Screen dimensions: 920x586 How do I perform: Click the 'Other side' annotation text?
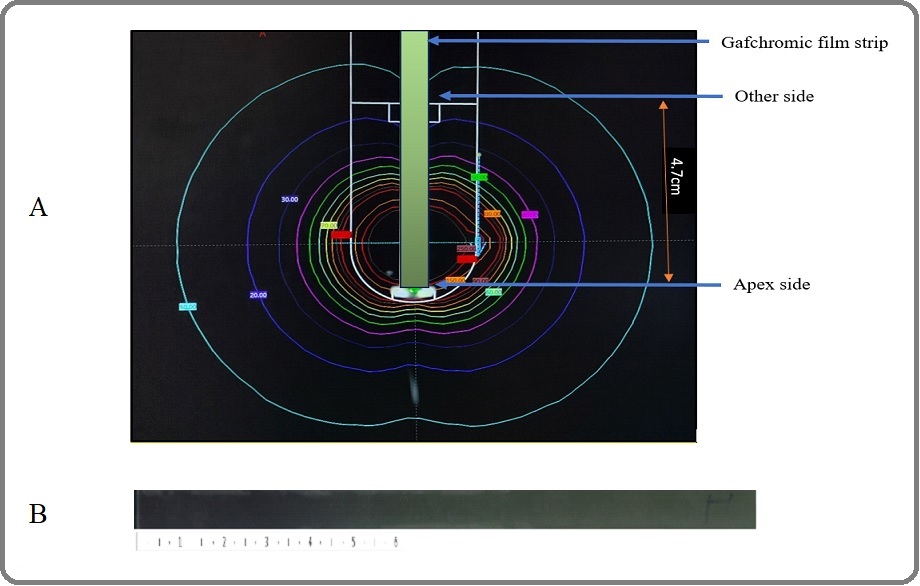[x=774, y=97]
